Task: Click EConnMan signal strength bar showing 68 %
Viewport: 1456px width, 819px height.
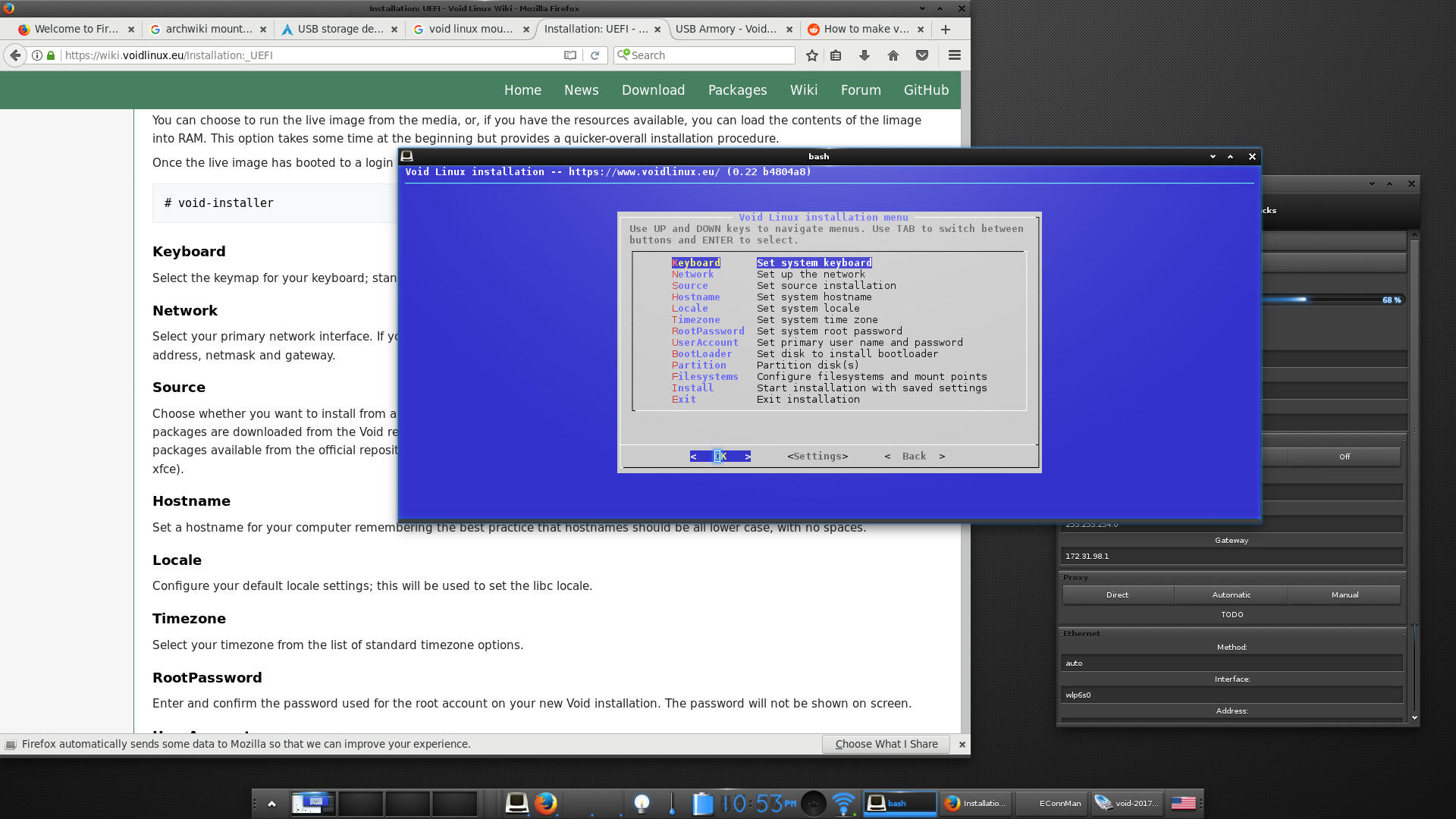Action: [x=1332, y=300]
